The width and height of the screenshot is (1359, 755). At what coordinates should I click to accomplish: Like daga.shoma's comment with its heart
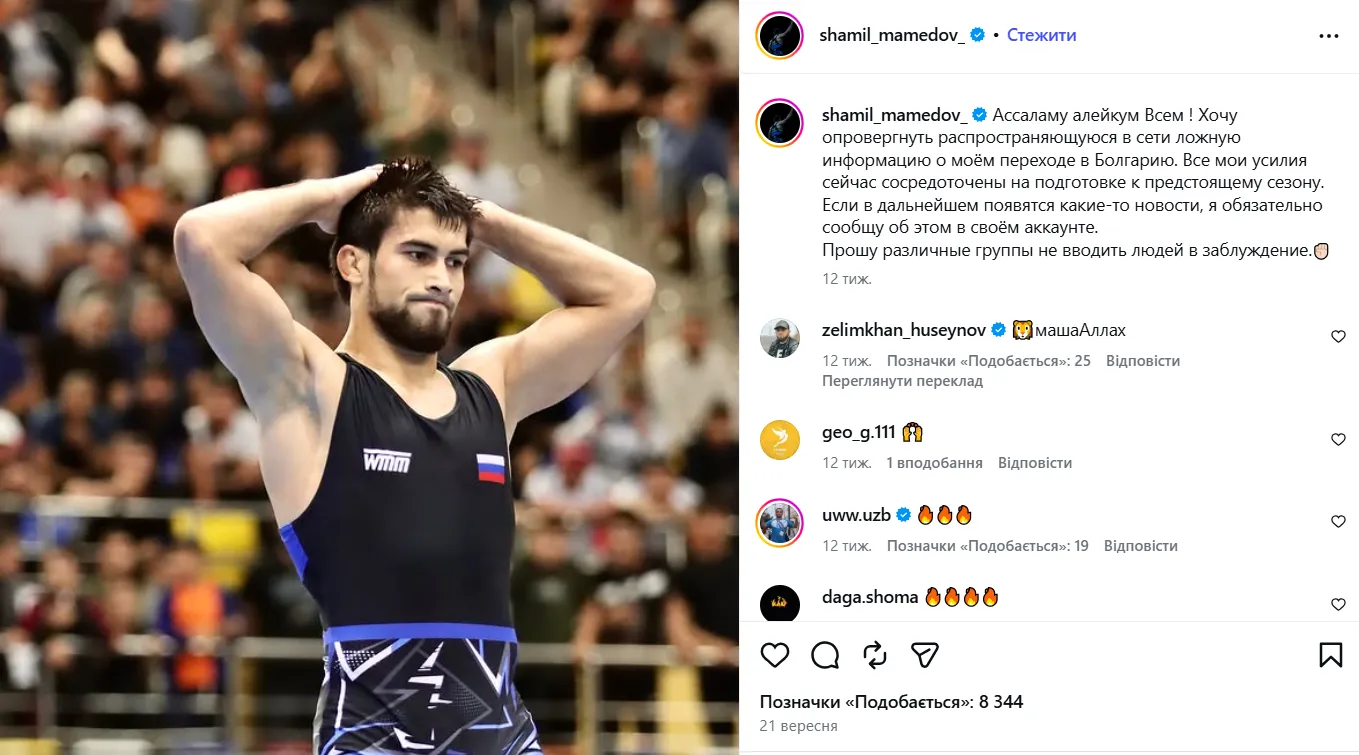tap(1338, 604)
